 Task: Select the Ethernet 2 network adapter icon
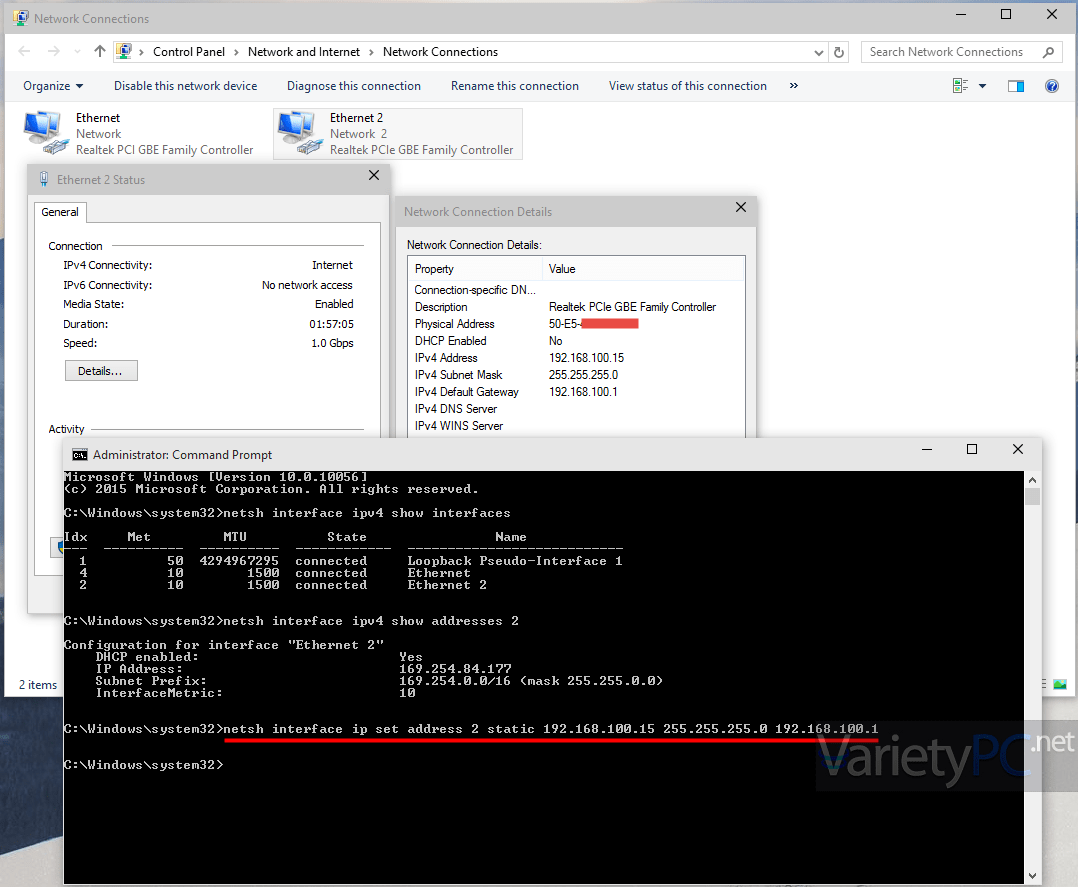297,130
